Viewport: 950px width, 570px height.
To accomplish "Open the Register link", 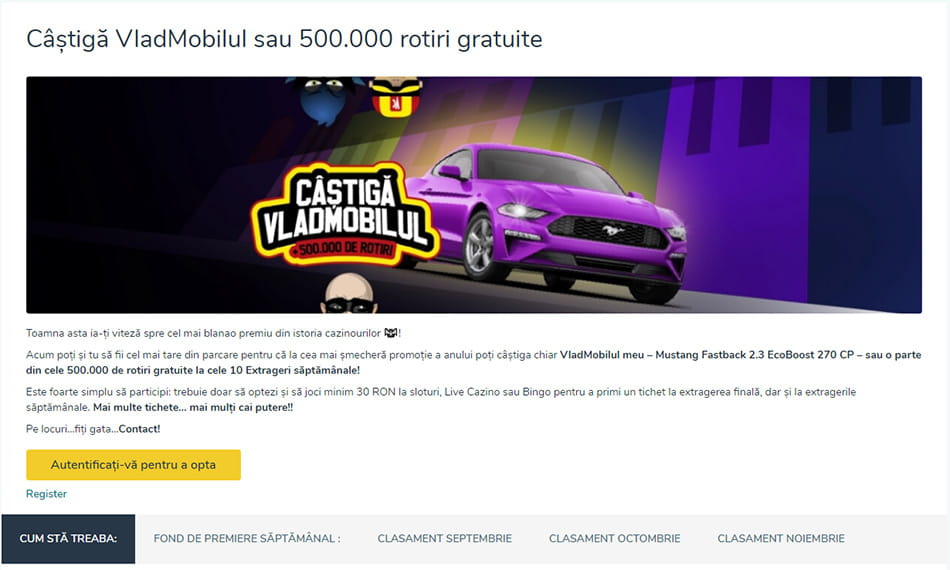I will pyautogui.click(x=46, y=494).
